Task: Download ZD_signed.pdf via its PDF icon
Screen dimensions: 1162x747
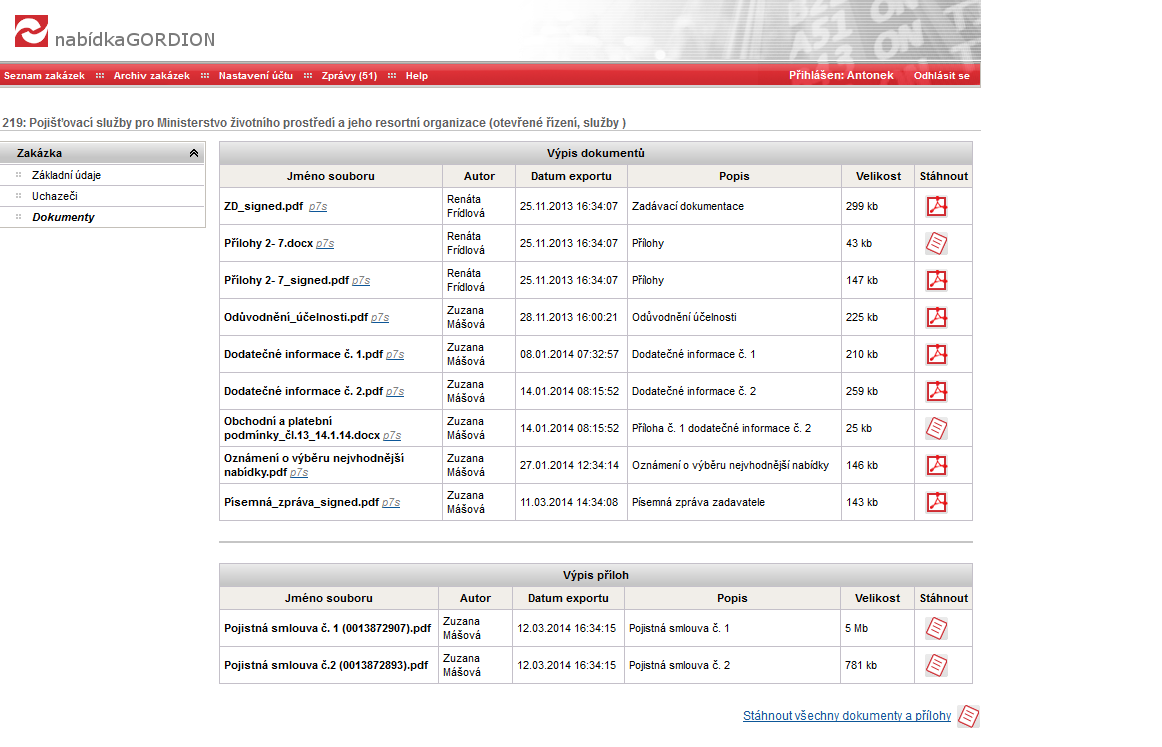Action: (x=936, y=206)
